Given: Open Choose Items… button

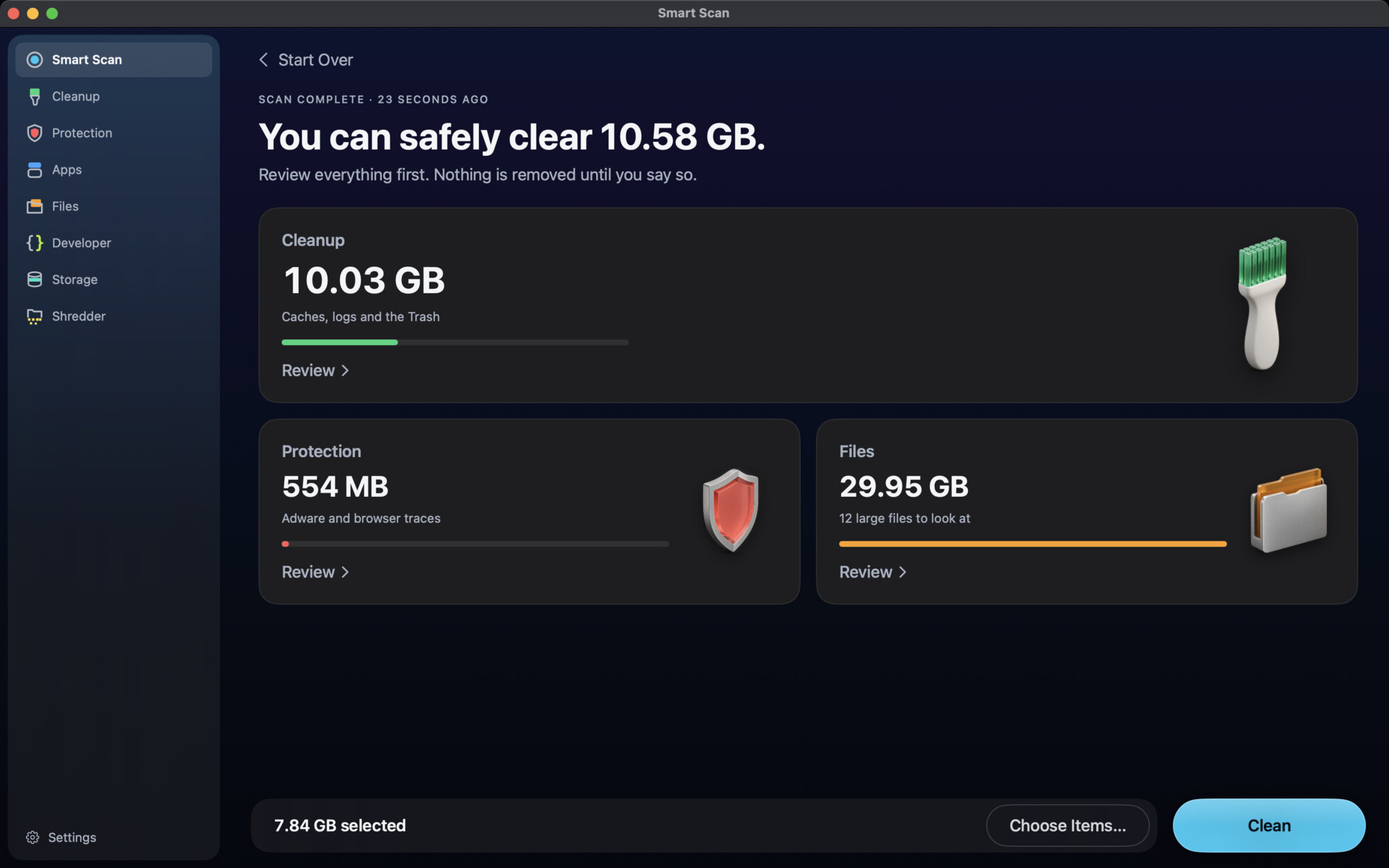Looking at the screenshot, I should tap(1067, 825).
